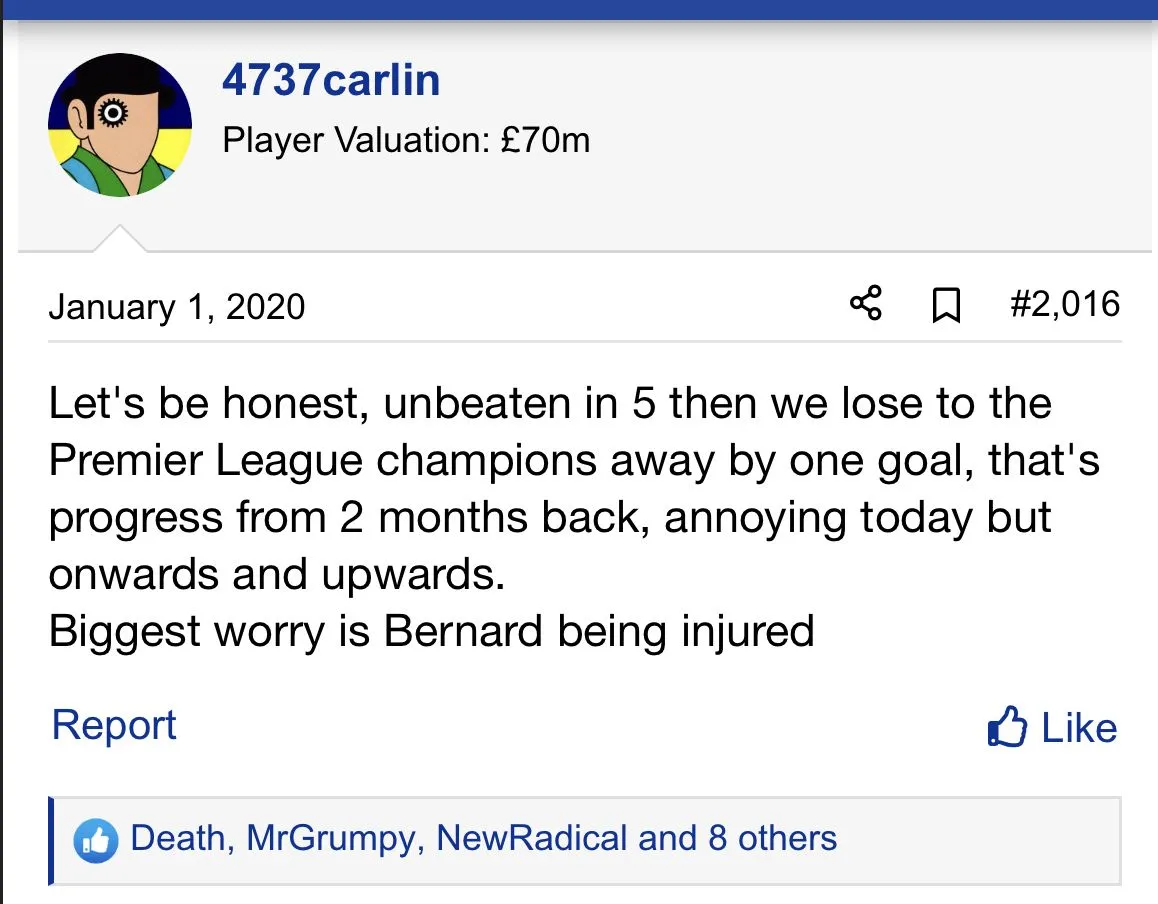Screen dimensions: 1158x904
Task: Click the dark blue header bar
Action: (x=579, y=9)
